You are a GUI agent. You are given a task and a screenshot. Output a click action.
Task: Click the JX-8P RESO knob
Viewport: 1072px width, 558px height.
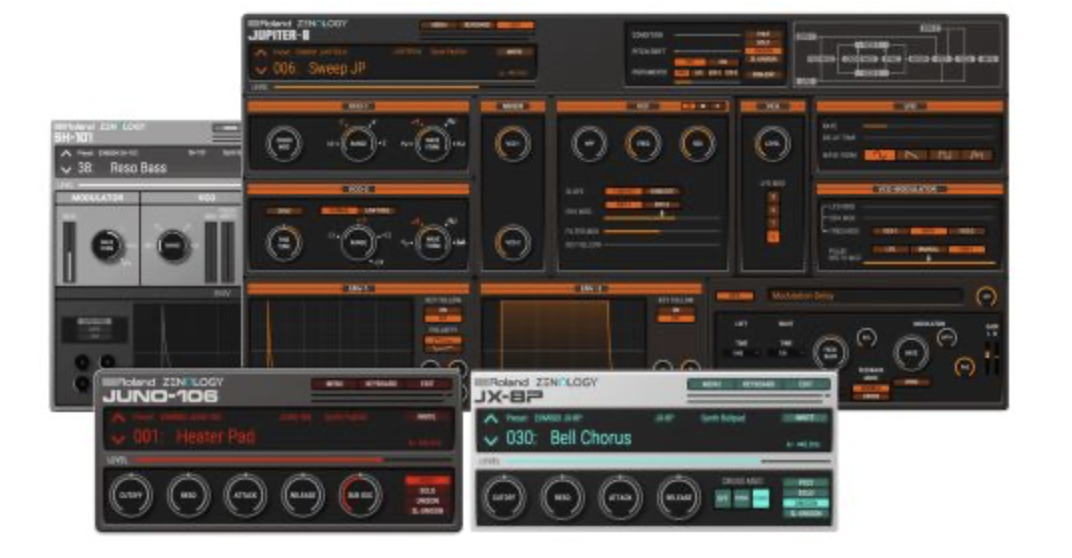[562, 498]
